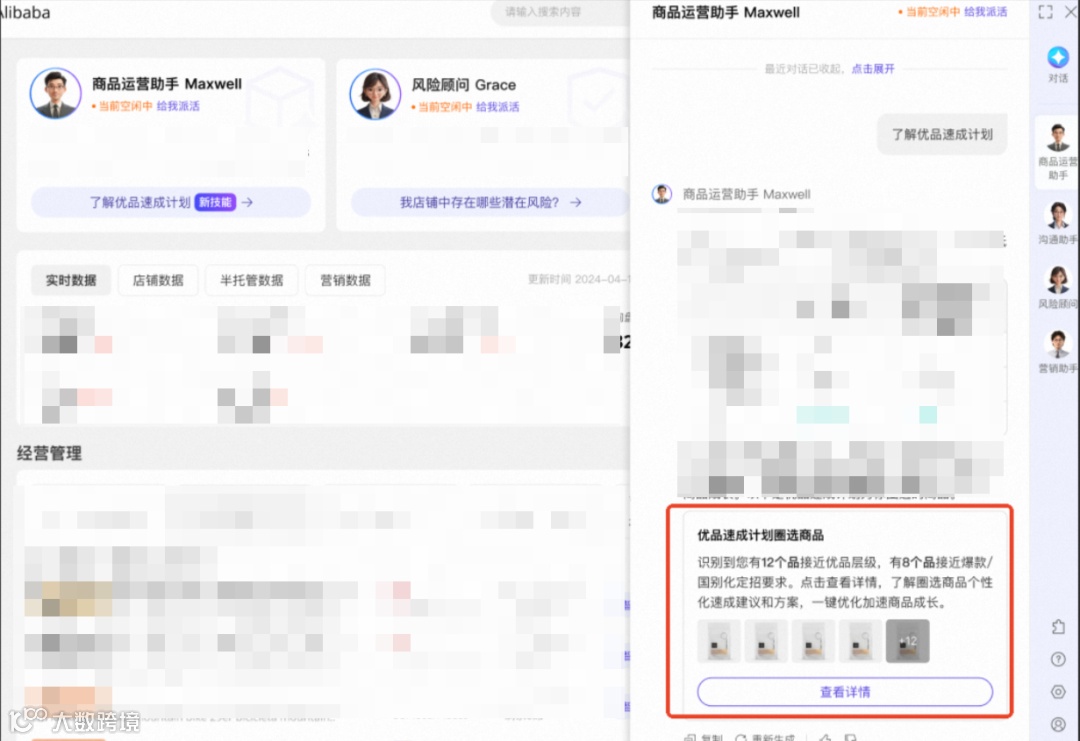Open the help question-mark icon
The width and height of the screenshot is (1080, 741).
(x=1059, y=659)
